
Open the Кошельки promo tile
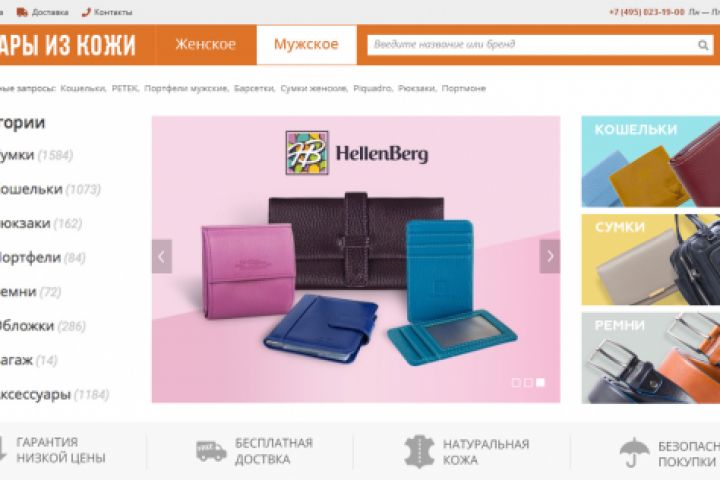[x=651, y=162]
